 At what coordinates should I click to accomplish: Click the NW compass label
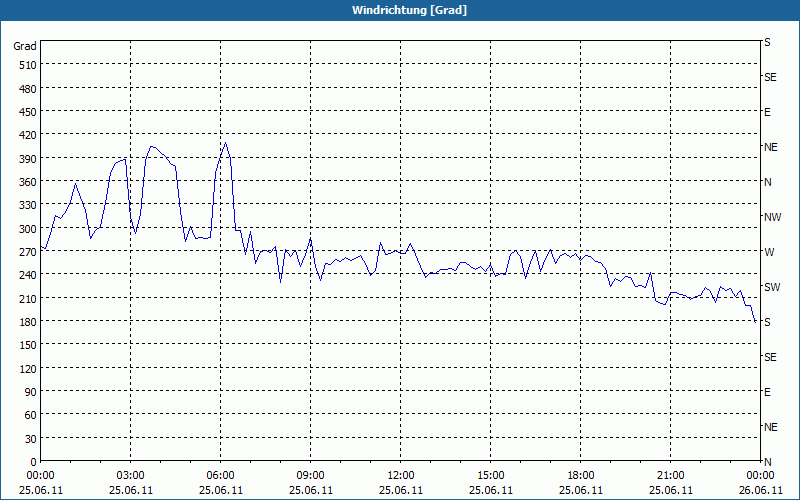point(772,217)
